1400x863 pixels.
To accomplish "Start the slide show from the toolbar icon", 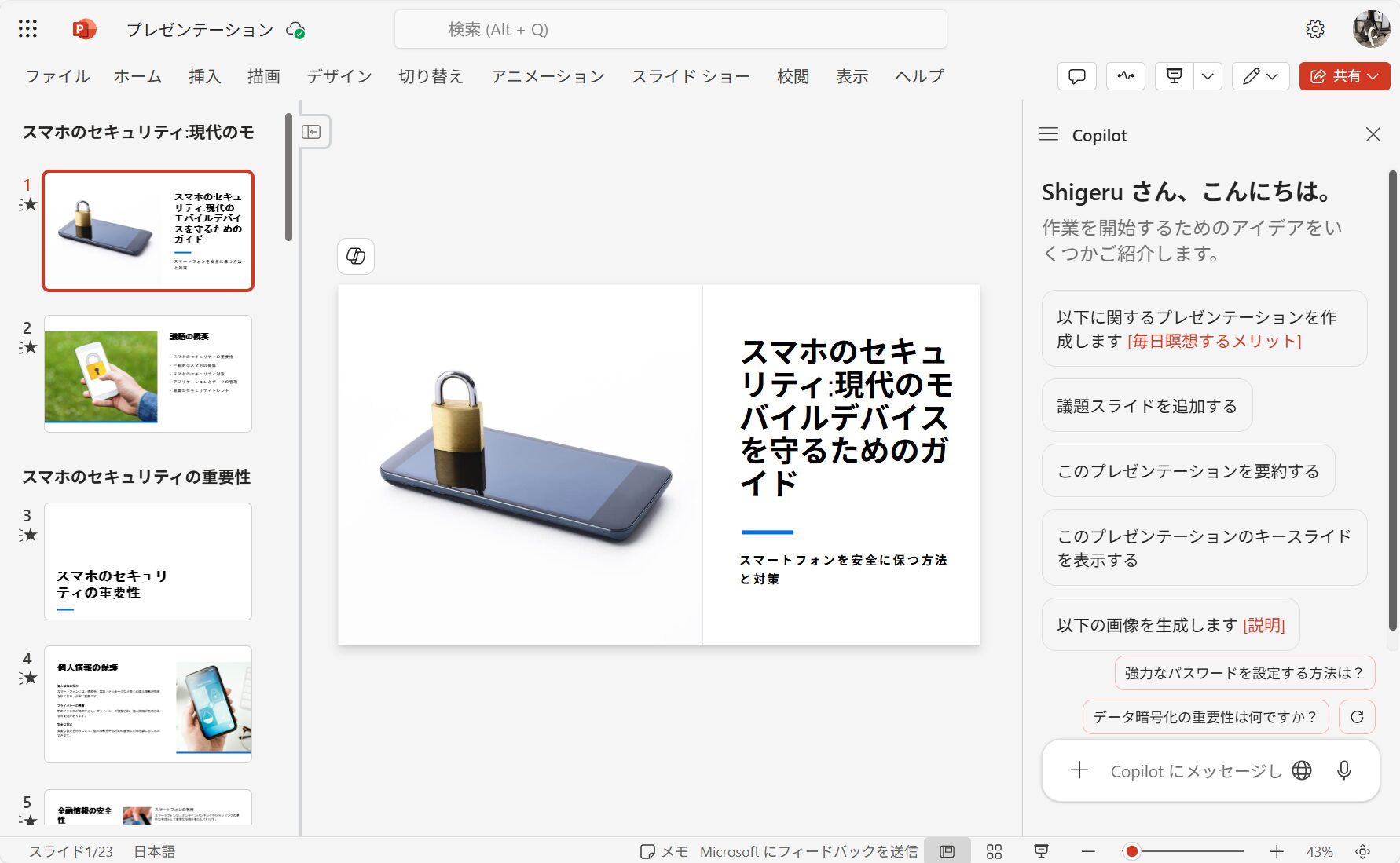I will tap(1174, 76).
